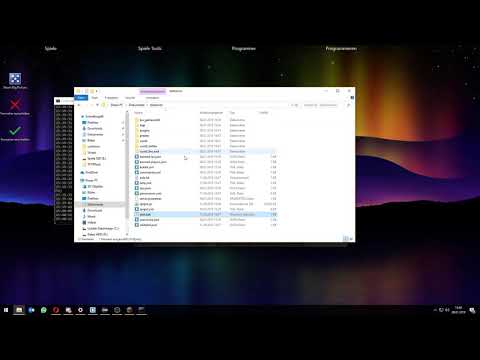The height and width of the screenshot is (360, 480).
Task: Click the navigation pane vertical scrollbar
Action: click(x=127, y=167)
